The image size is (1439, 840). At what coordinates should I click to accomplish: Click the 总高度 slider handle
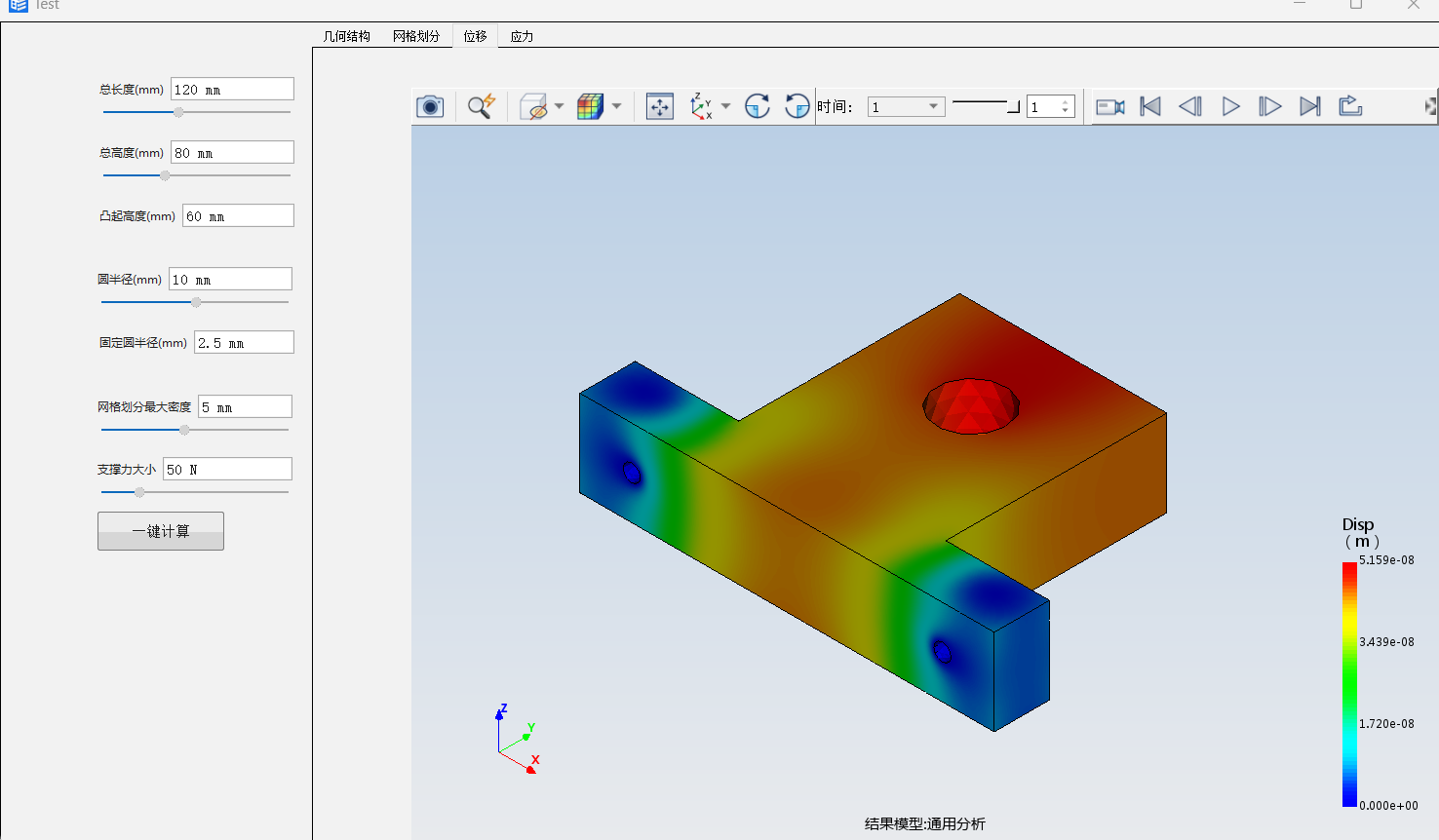click(165, 175)
